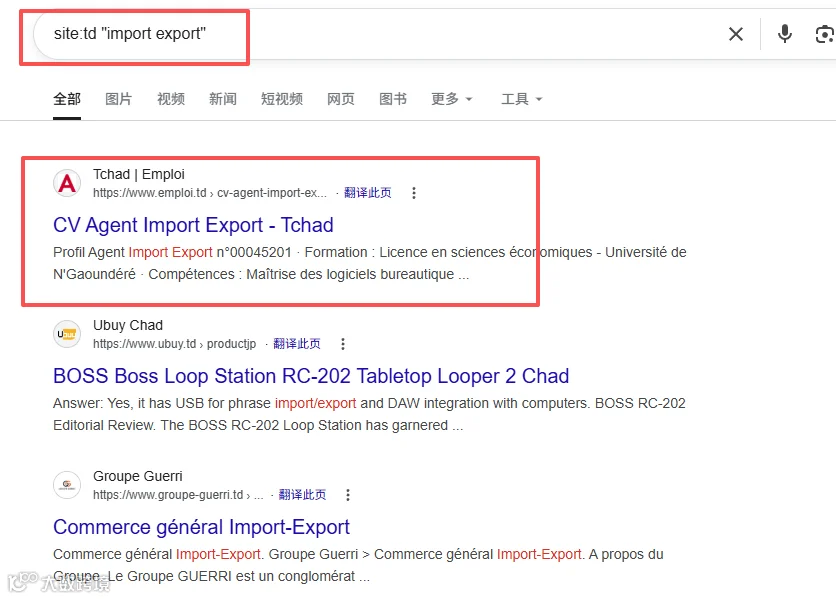Switch to the 新闻 tab

(x=223, y=99)
